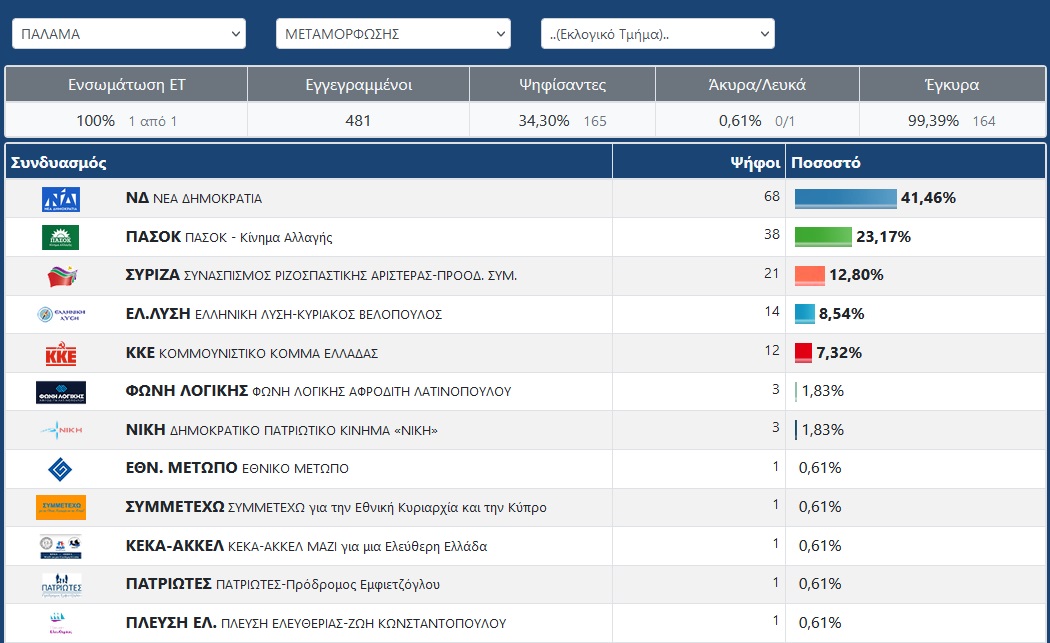Click the blue Εθνικό Μέτωπο diamond logo
Screen dimensions: 1050x643
[60, 469]
